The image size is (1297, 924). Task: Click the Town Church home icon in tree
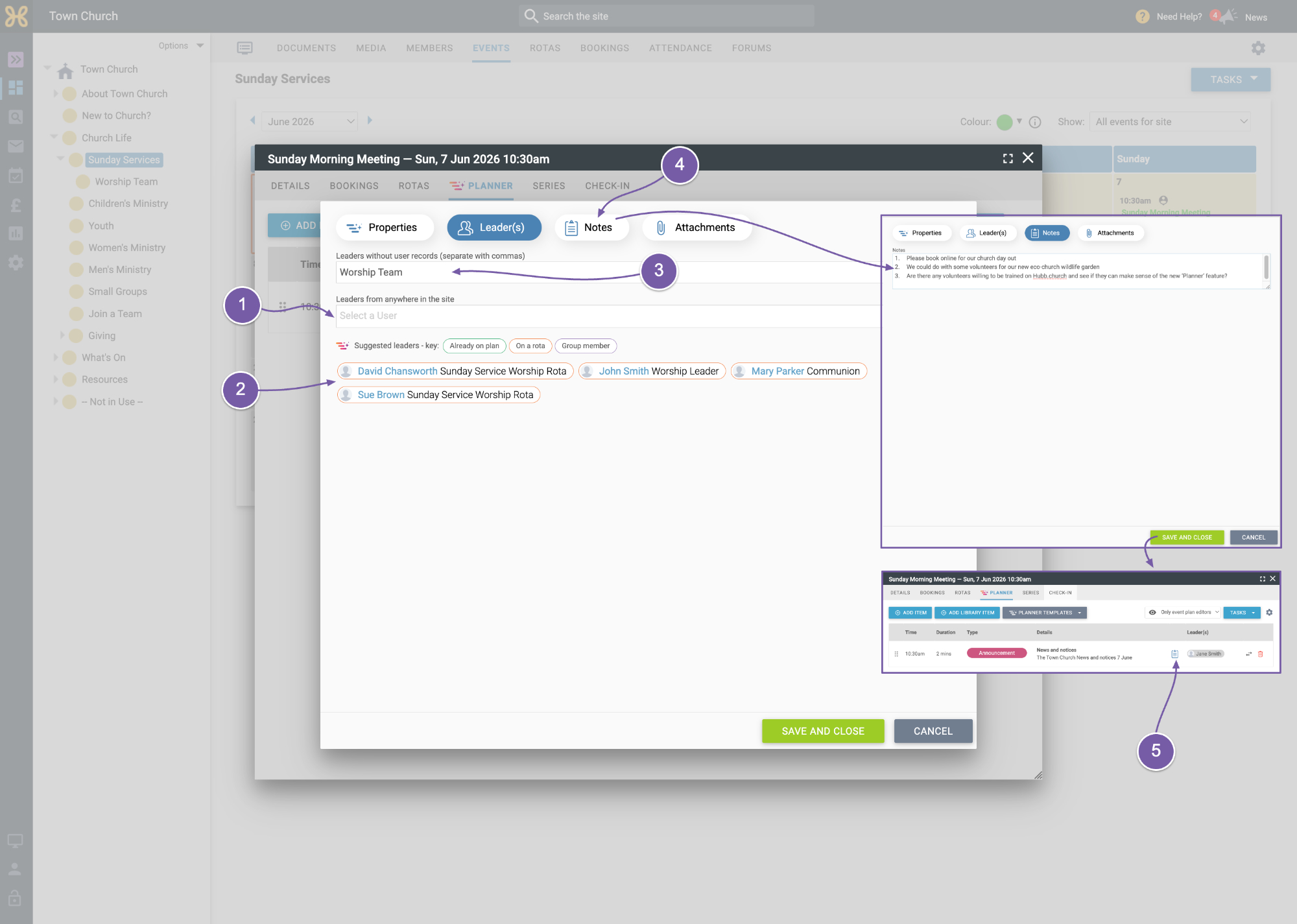click(x=65, y=70)
